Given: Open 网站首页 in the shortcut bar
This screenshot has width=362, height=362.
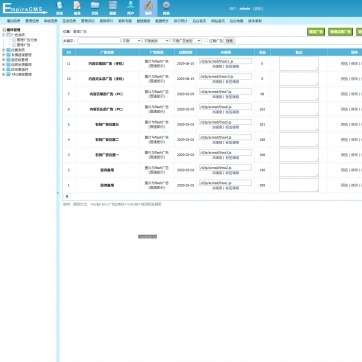Looking at the screenshot, I should [218, 21].
